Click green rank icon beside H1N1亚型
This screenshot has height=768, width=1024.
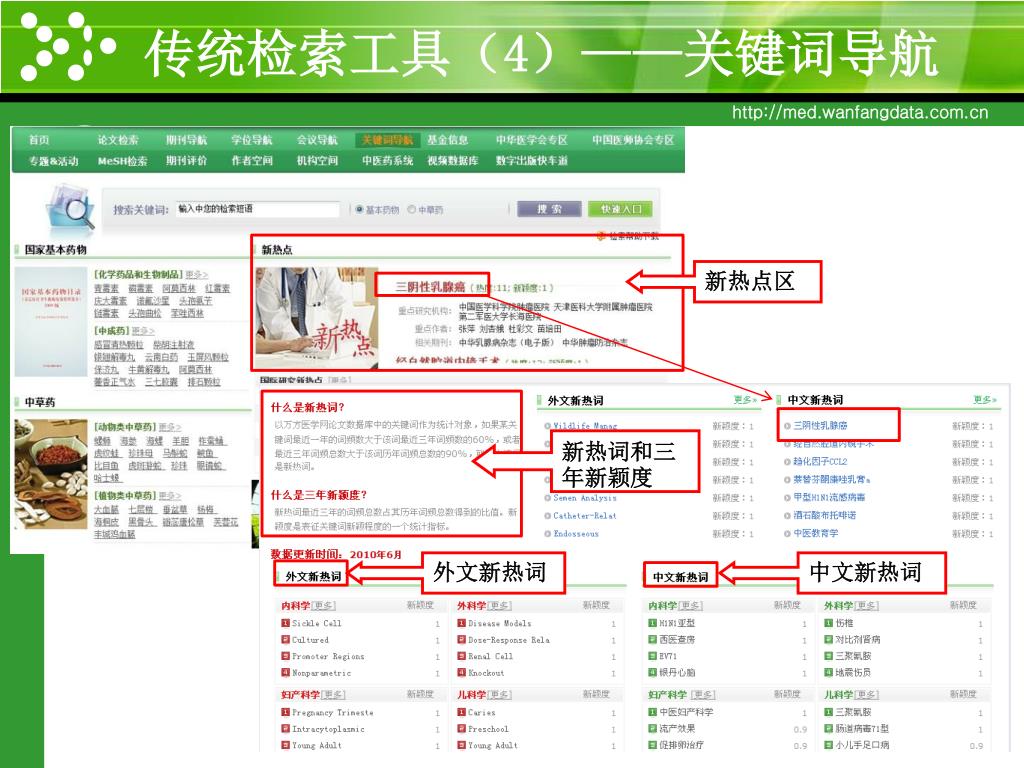pyautogui.click(x=652, y=623)
